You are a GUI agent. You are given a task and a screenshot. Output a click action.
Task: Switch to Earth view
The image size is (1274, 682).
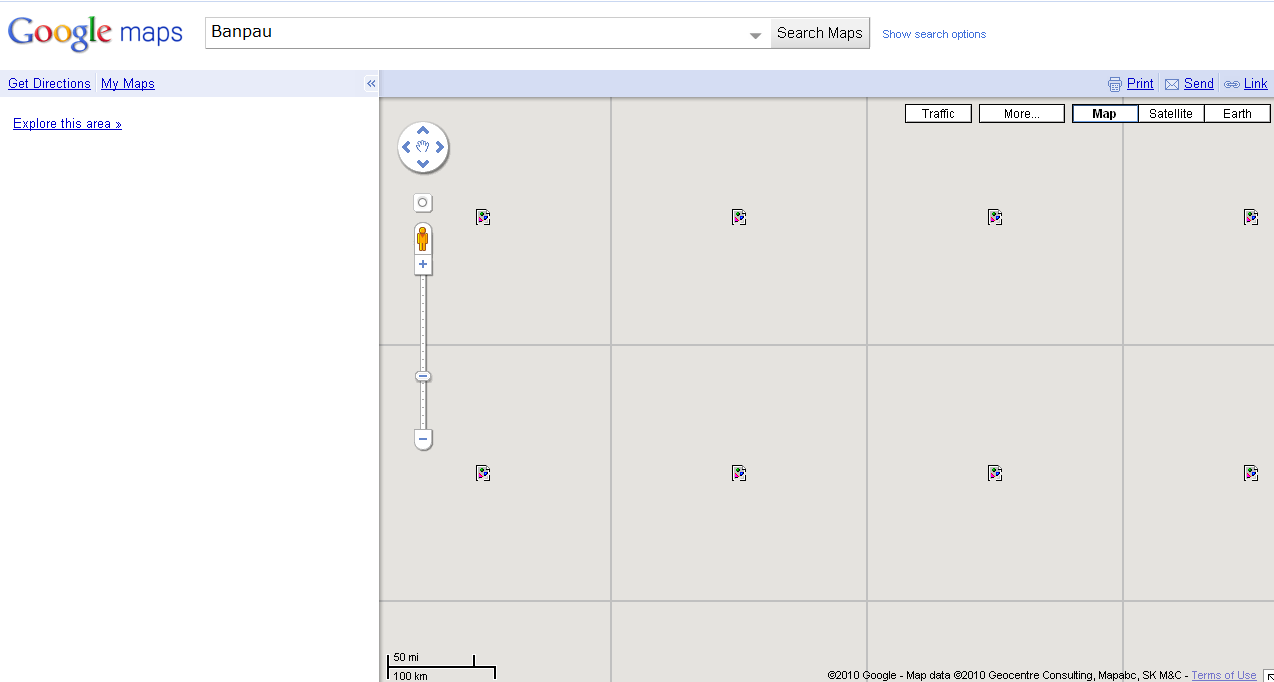(x=1237, y=114)
